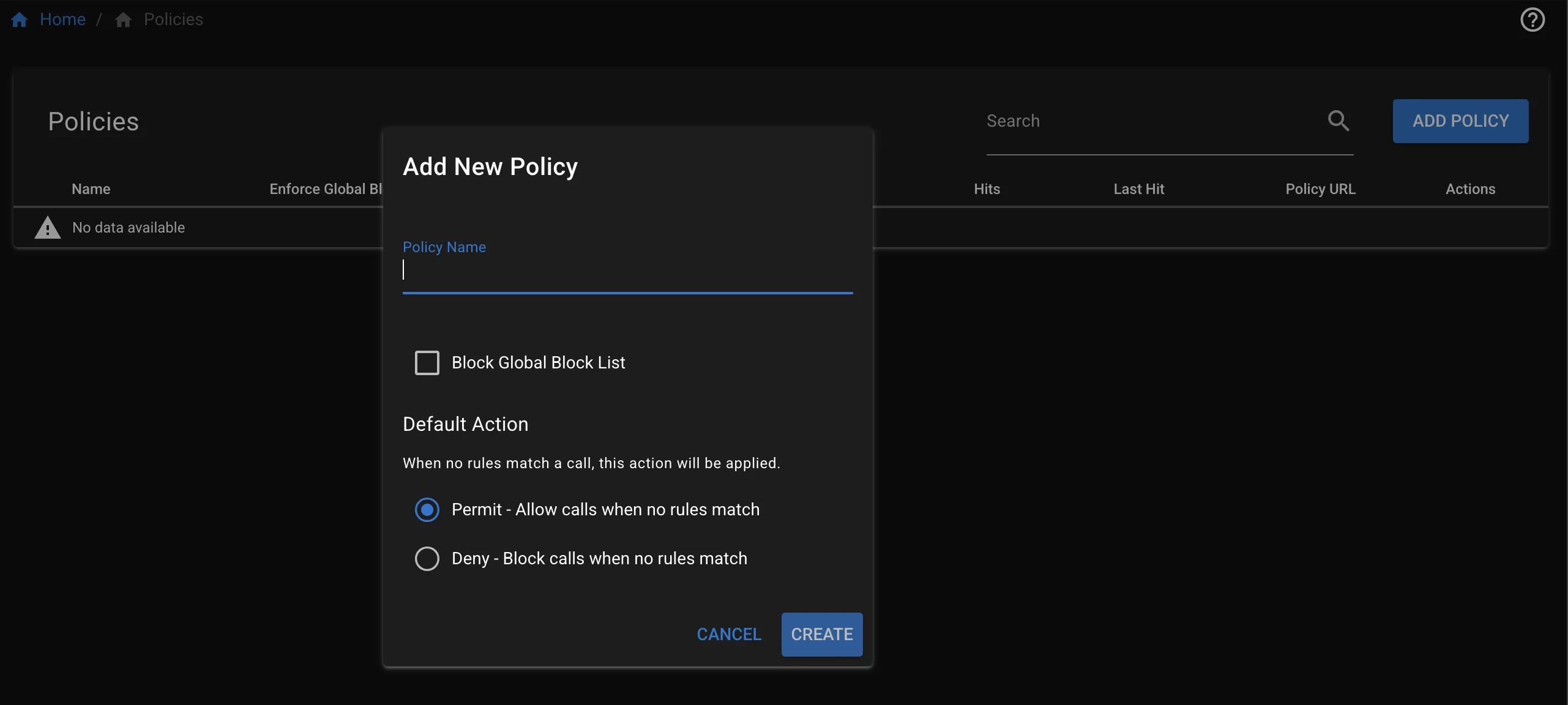Click the CANCEL button

pos(728,634)
